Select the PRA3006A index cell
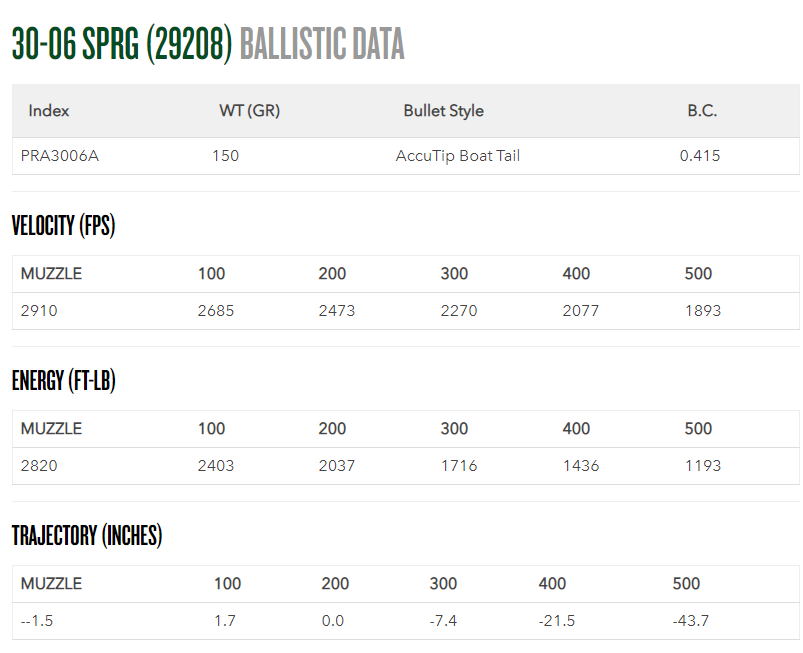The height and width of the screenshot is (653, 803). 59,156
